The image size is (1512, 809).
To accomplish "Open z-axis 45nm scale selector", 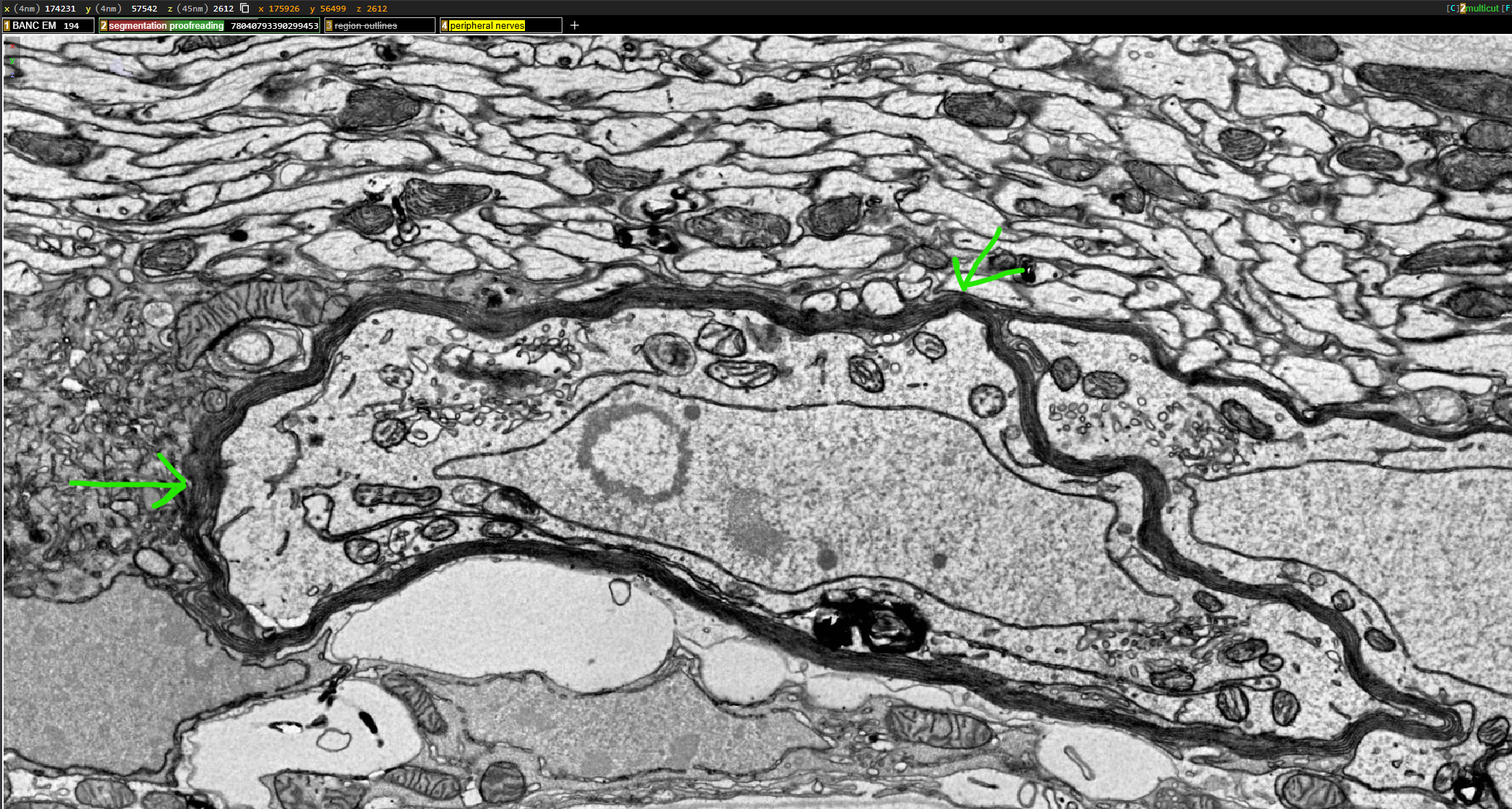I will [191, 8].
